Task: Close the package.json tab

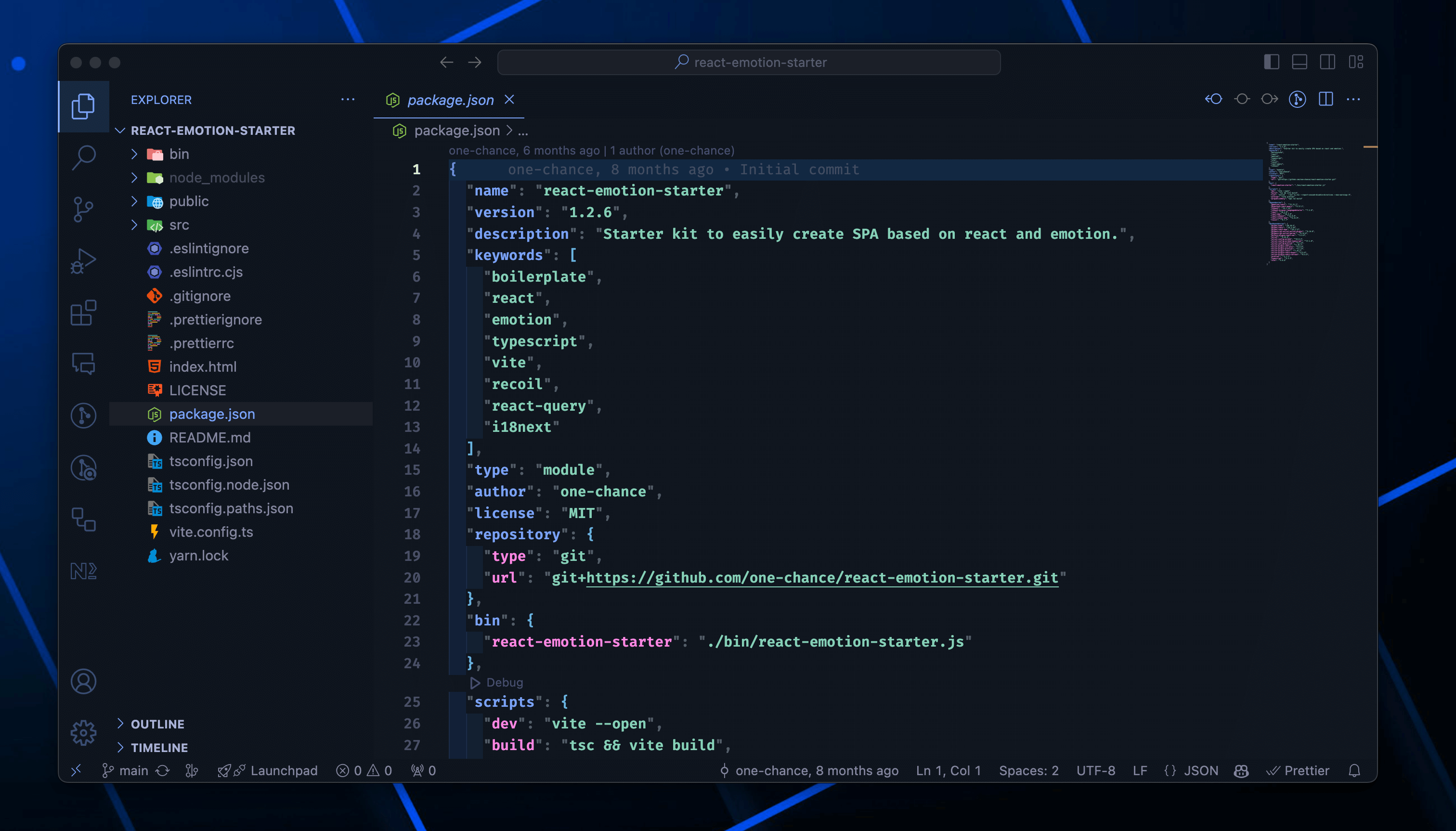Action: click(509, 99)
